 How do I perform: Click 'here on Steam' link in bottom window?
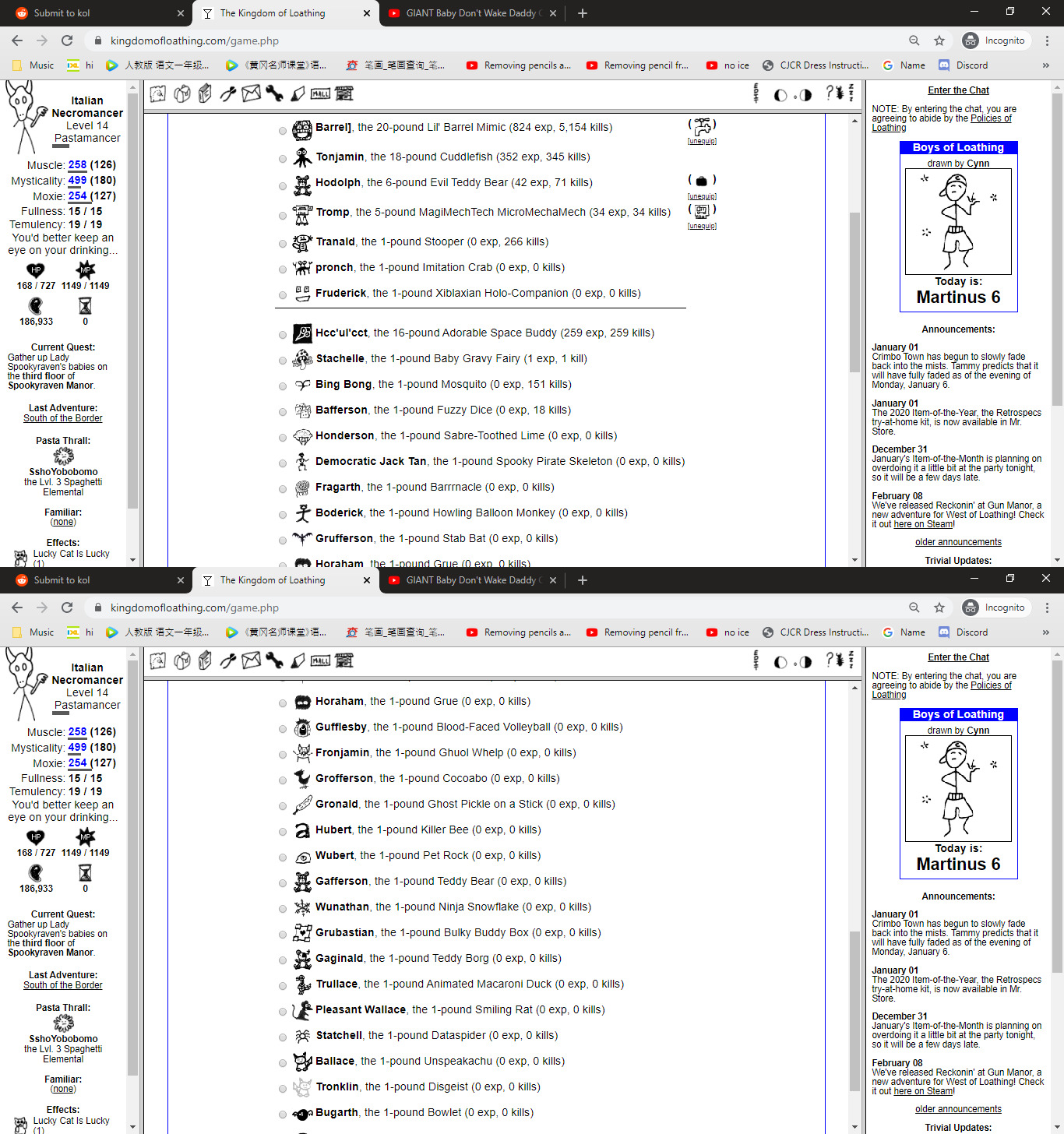[x=924, y=1091]
